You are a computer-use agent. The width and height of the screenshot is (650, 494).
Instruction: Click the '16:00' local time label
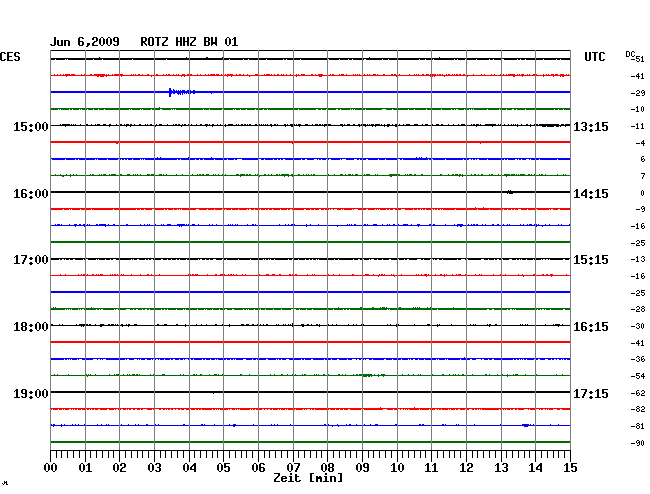coord(31,194)
